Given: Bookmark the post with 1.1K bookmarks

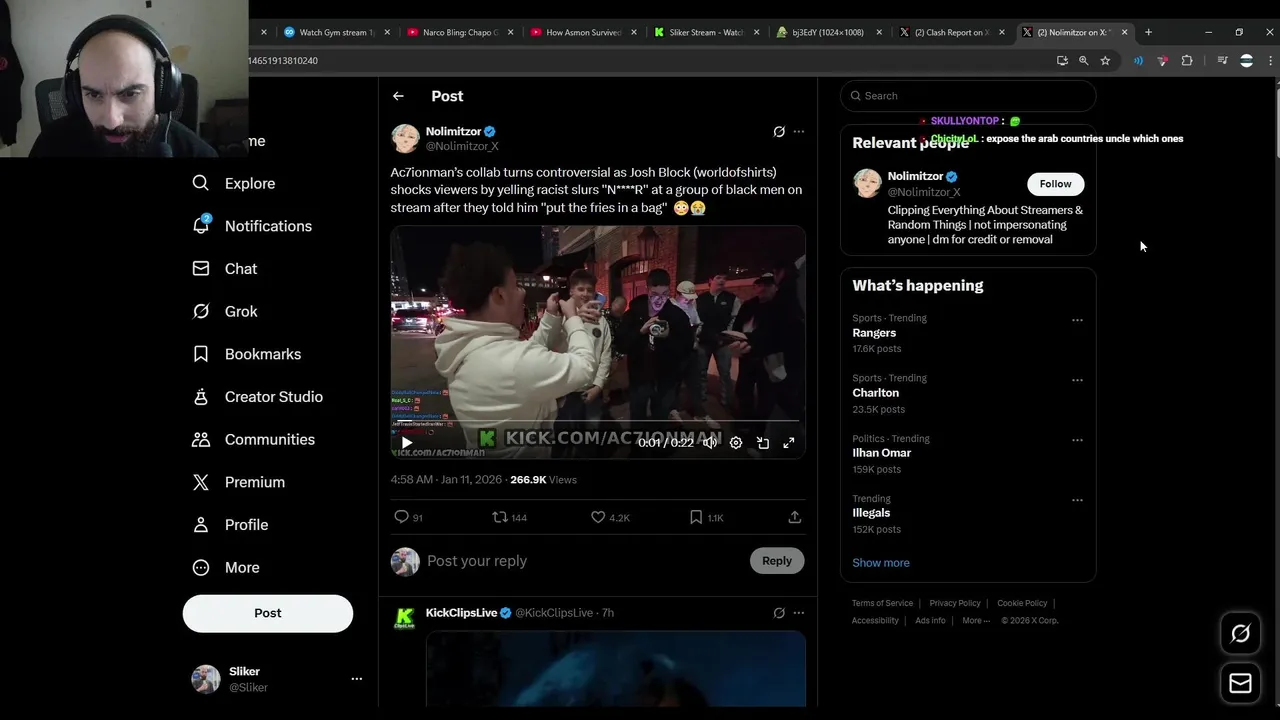Looking at the screenshot, I should [x=696, y=517].
